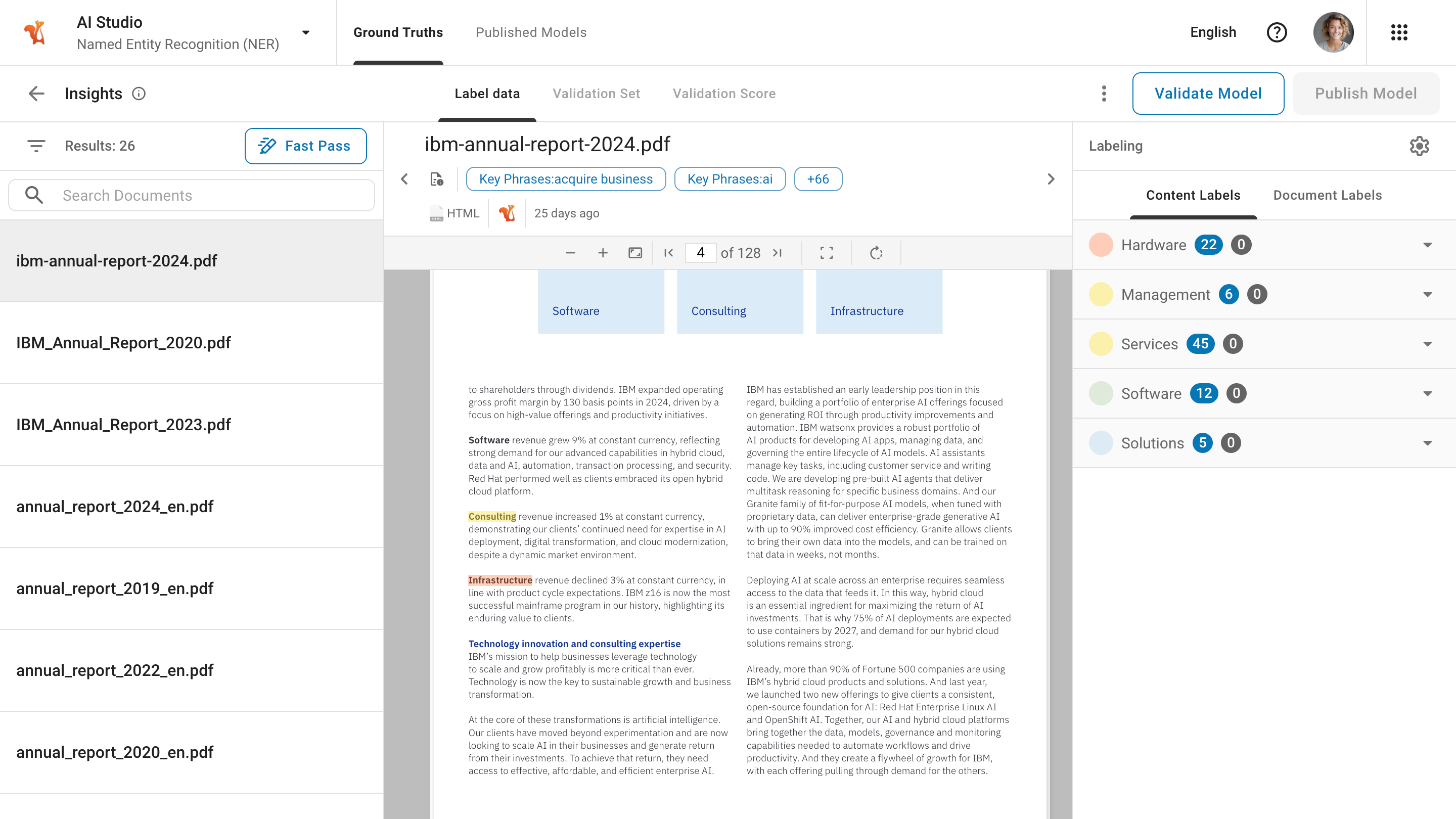1456x819 pixels.
Task: Change the English language setting
Action: click(x=1213, y=32)
